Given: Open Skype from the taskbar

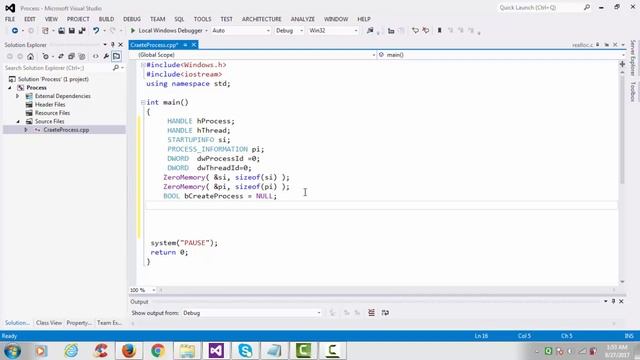Looking at the screenshot, I should pyautogui.click(x=245, y=351).
